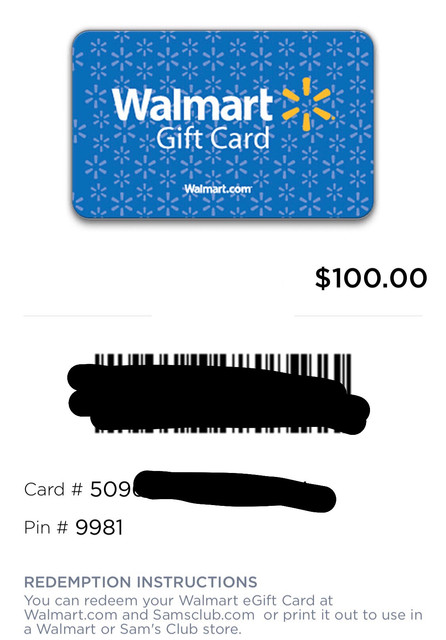Click the black scribble covering the barcode
This screenshot has width=446, height=640.
[218, 398]
